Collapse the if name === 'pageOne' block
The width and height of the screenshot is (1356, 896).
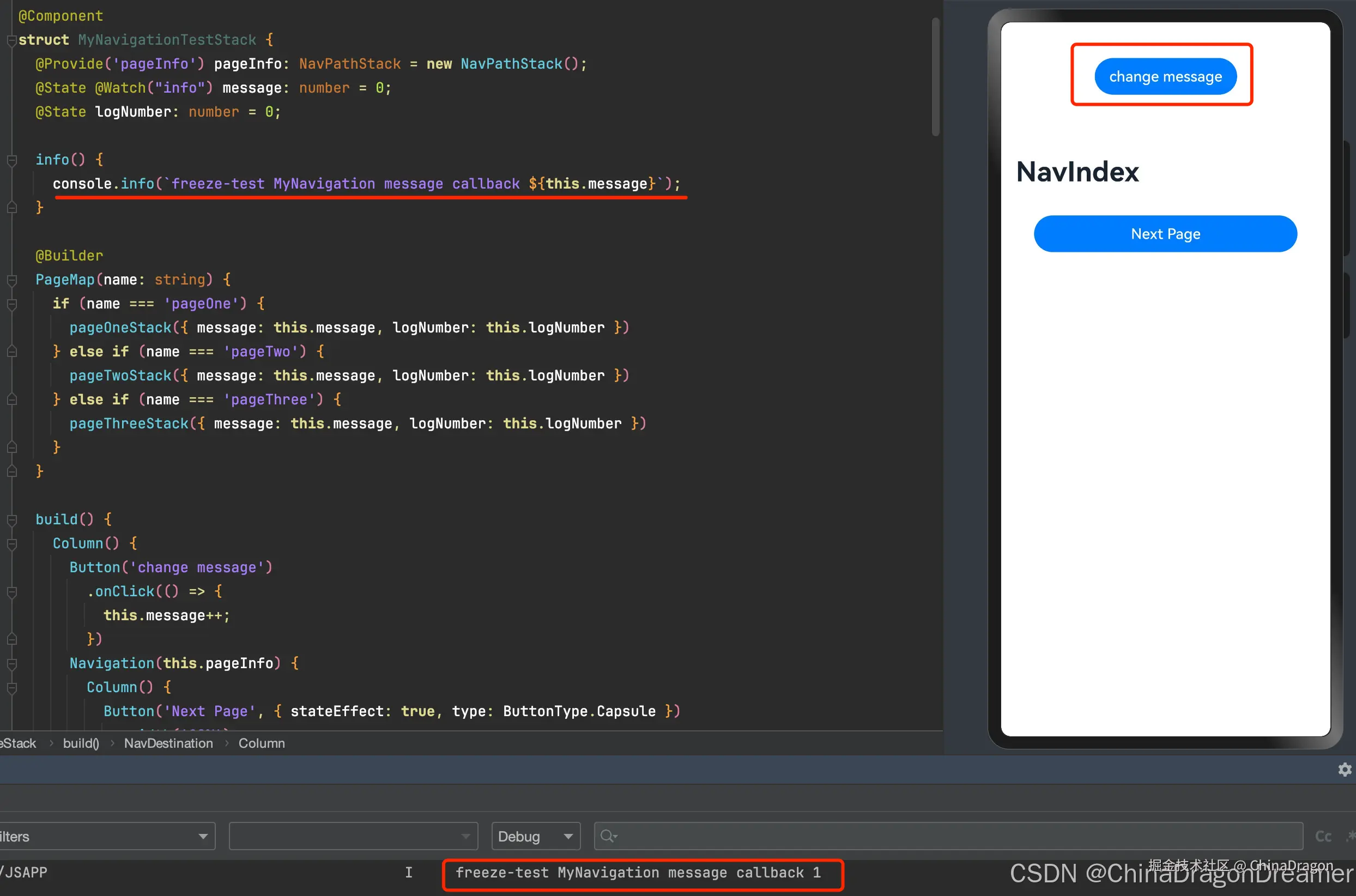(11, 304)
